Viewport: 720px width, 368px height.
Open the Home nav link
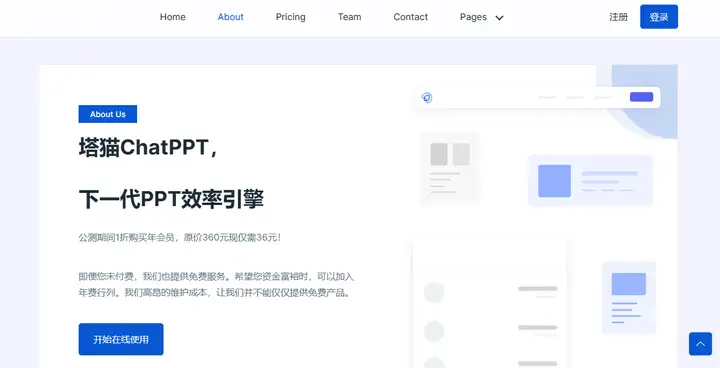(173, 17)
